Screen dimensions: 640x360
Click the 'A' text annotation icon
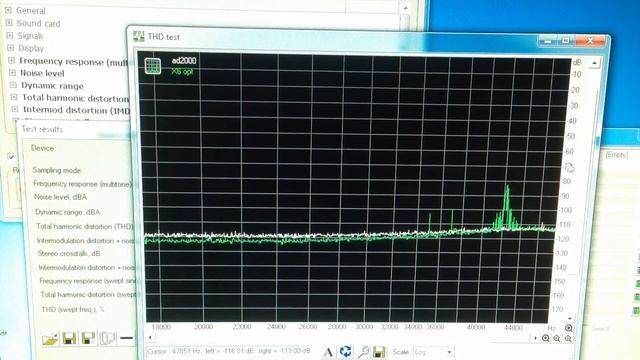pos(328,352)
